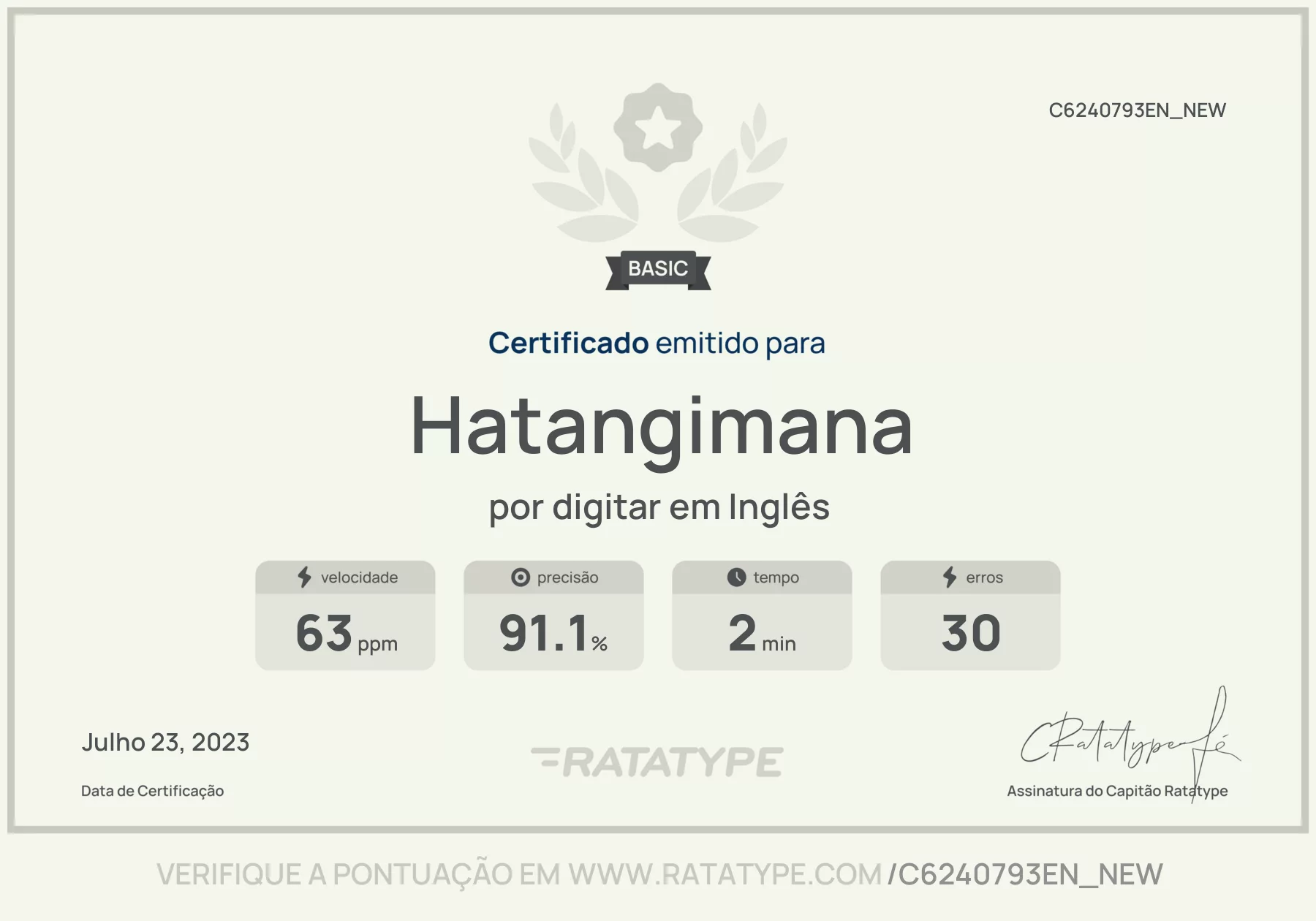Select the certificate ID C6240793EN_NEW at top right
This screenshot has width=1316, height=921.
tap(1138, 110)
